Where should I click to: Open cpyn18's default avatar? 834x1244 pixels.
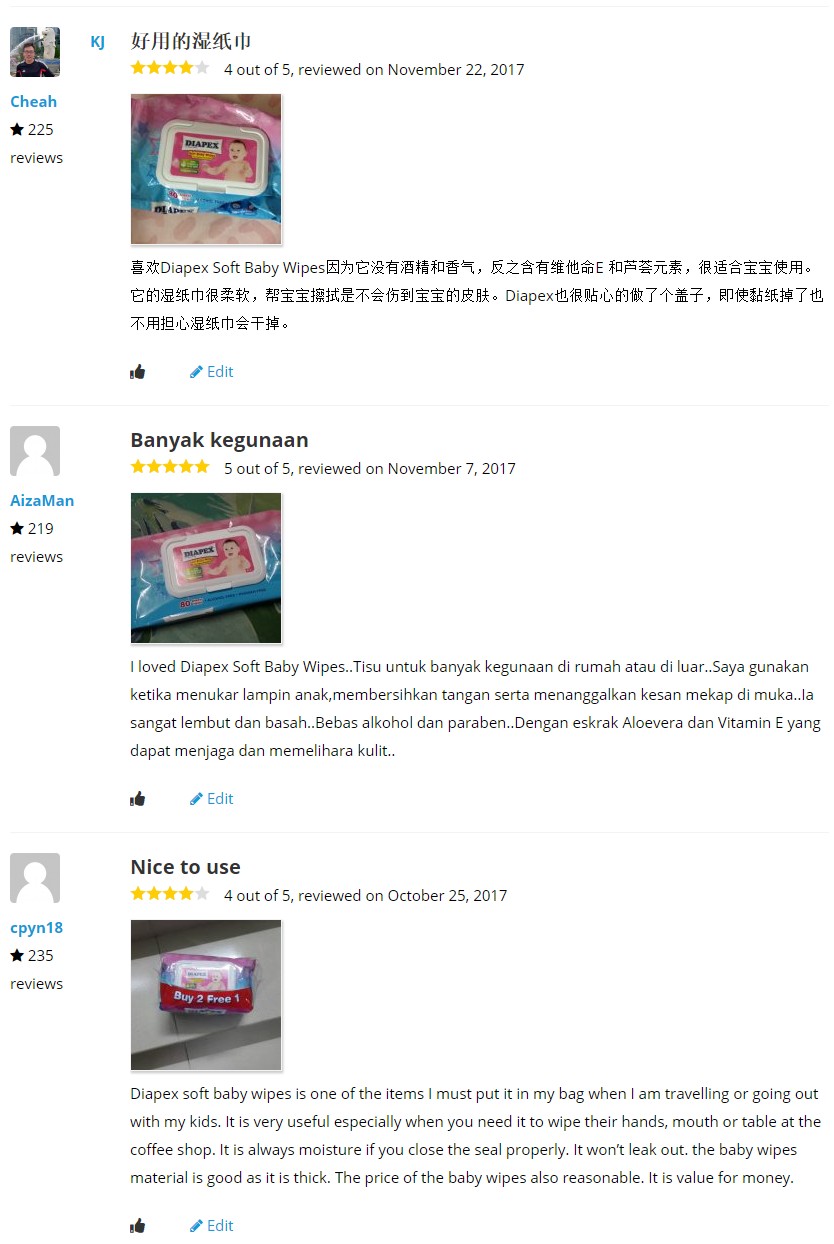[35, 878]
